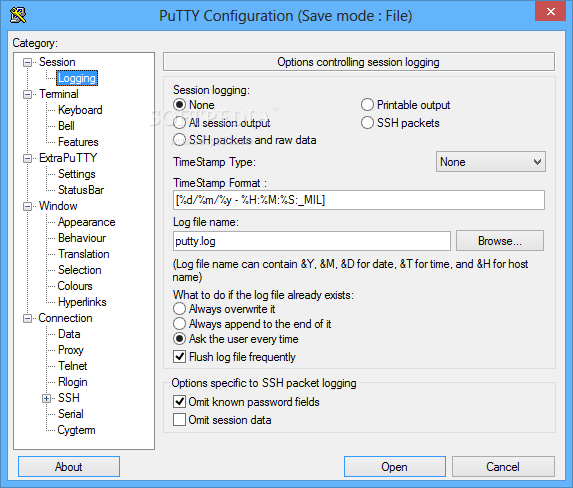The image size is (573, 488).
Task: Open the Colours category
Action: pos(75,286)
